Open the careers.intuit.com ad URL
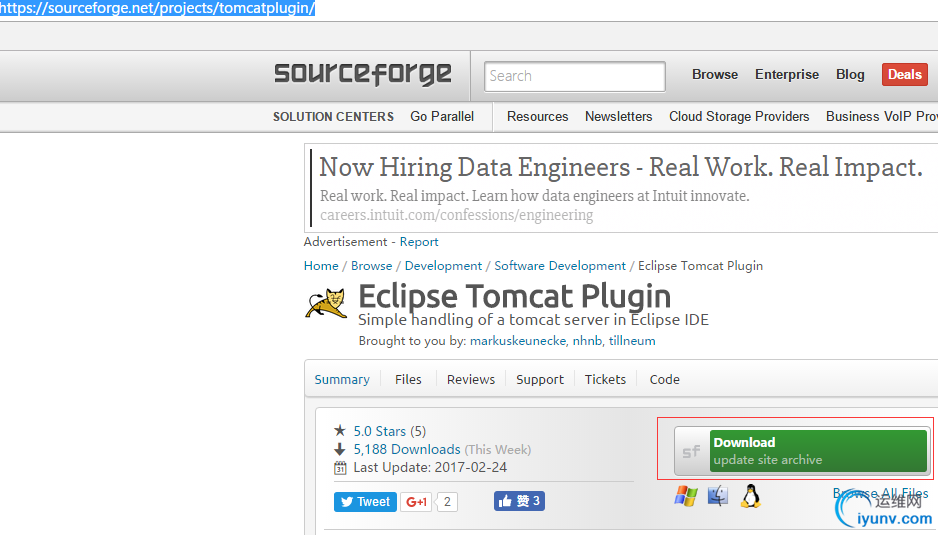This screenshot has height=535, width=938. pyautogui.click(x=456, y=215)
